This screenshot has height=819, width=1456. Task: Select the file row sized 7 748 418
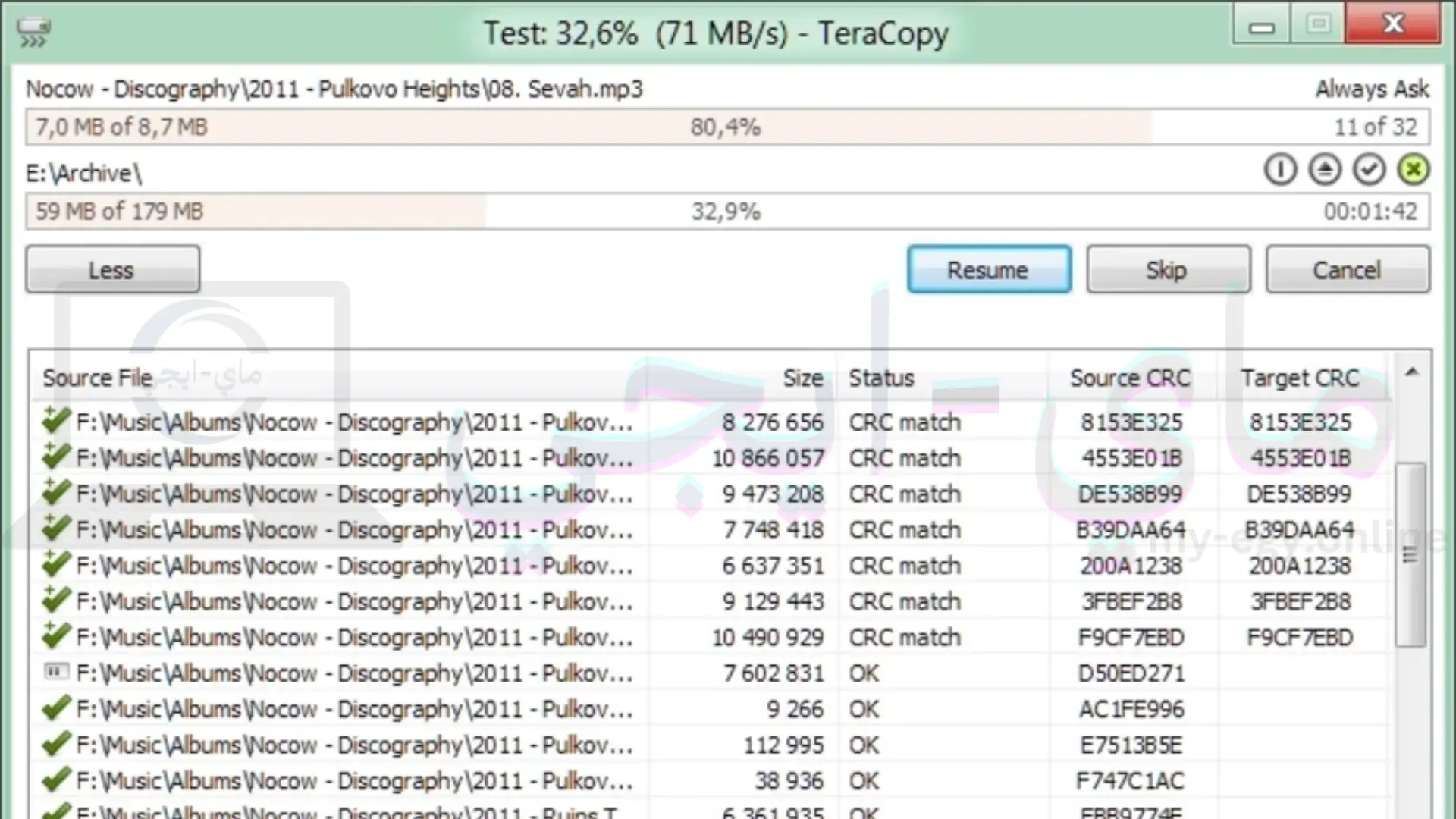pos(711,529)
